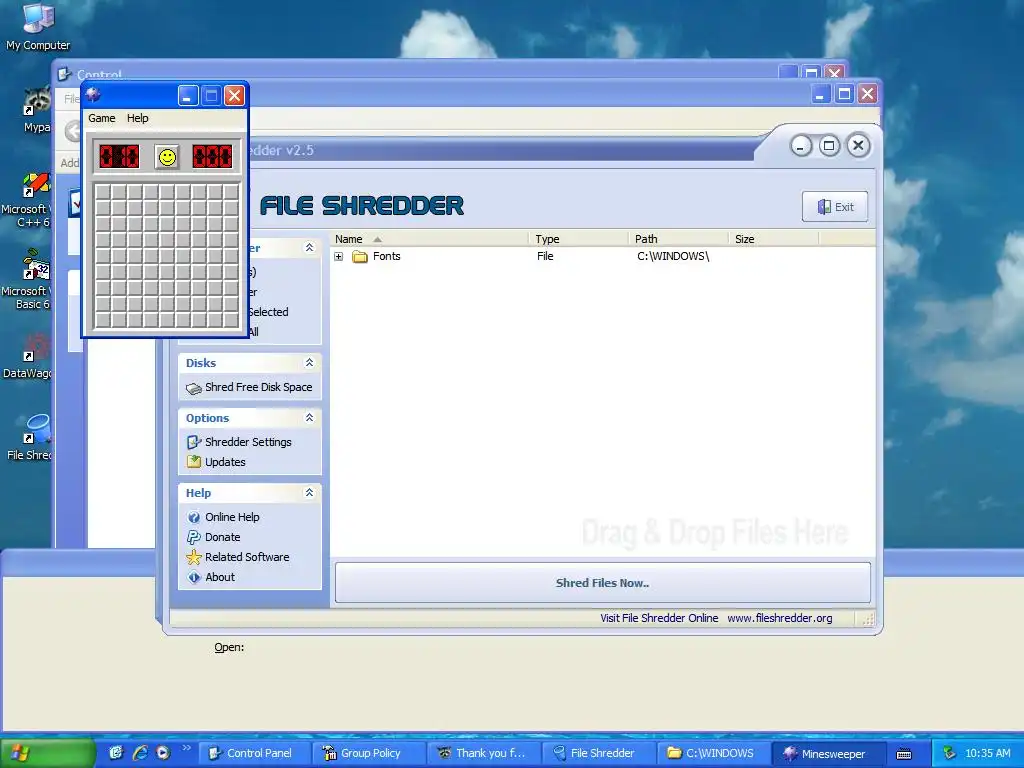Launch Windows Media Player quick launch icon

pos(163,753)
